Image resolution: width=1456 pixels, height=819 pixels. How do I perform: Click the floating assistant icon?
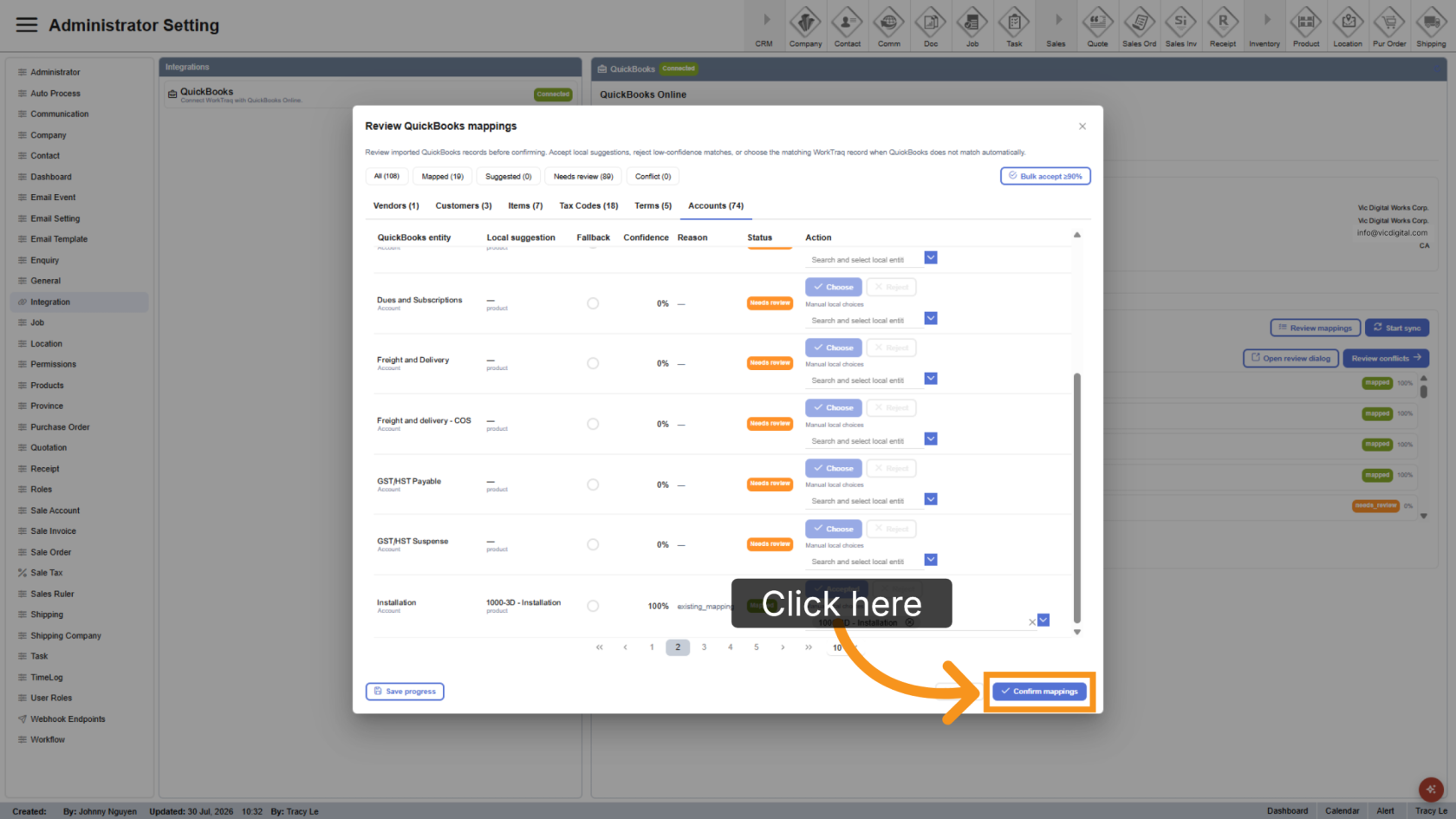[1431, 790]
